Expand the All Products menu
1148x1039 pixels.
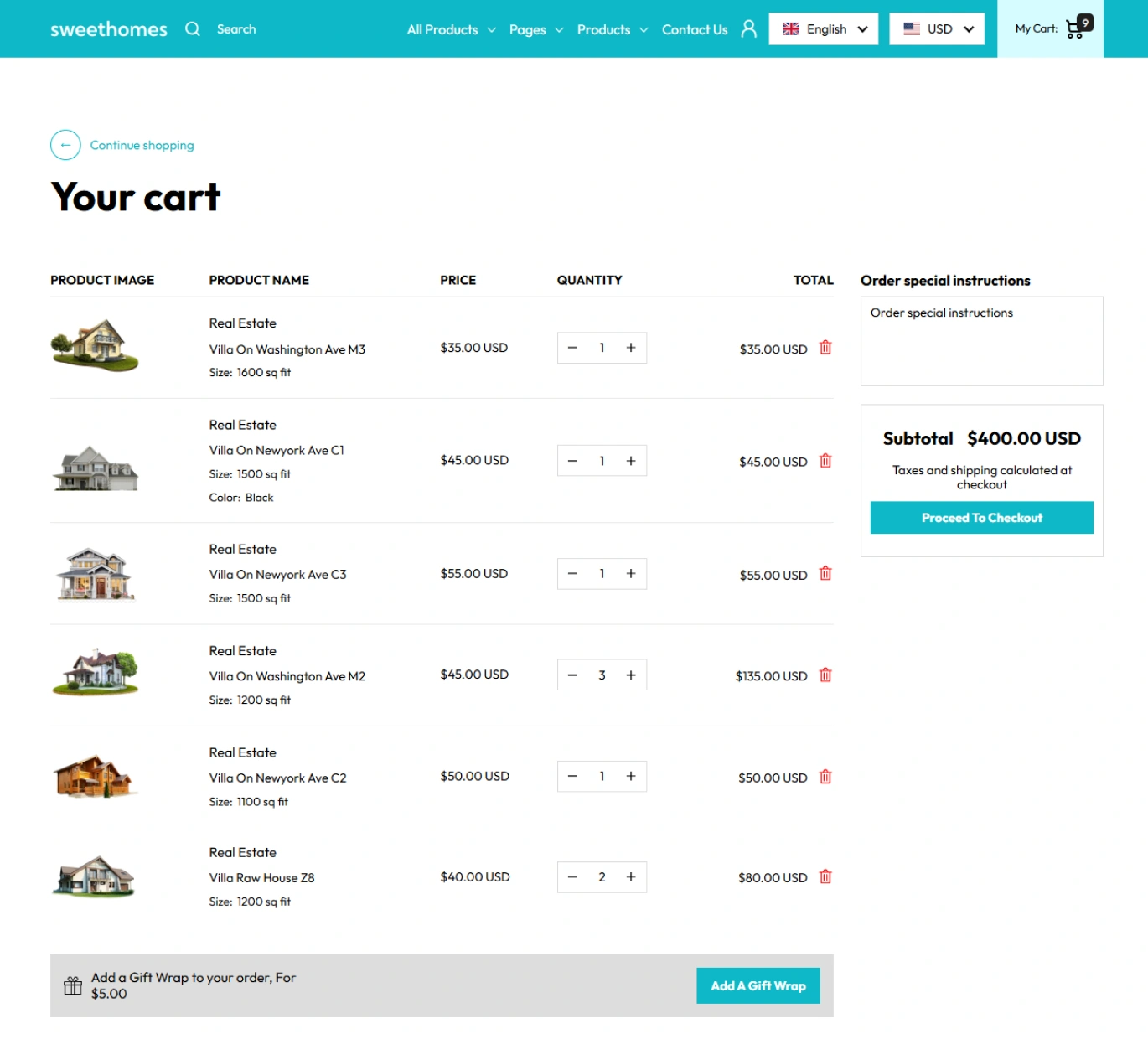451,30
